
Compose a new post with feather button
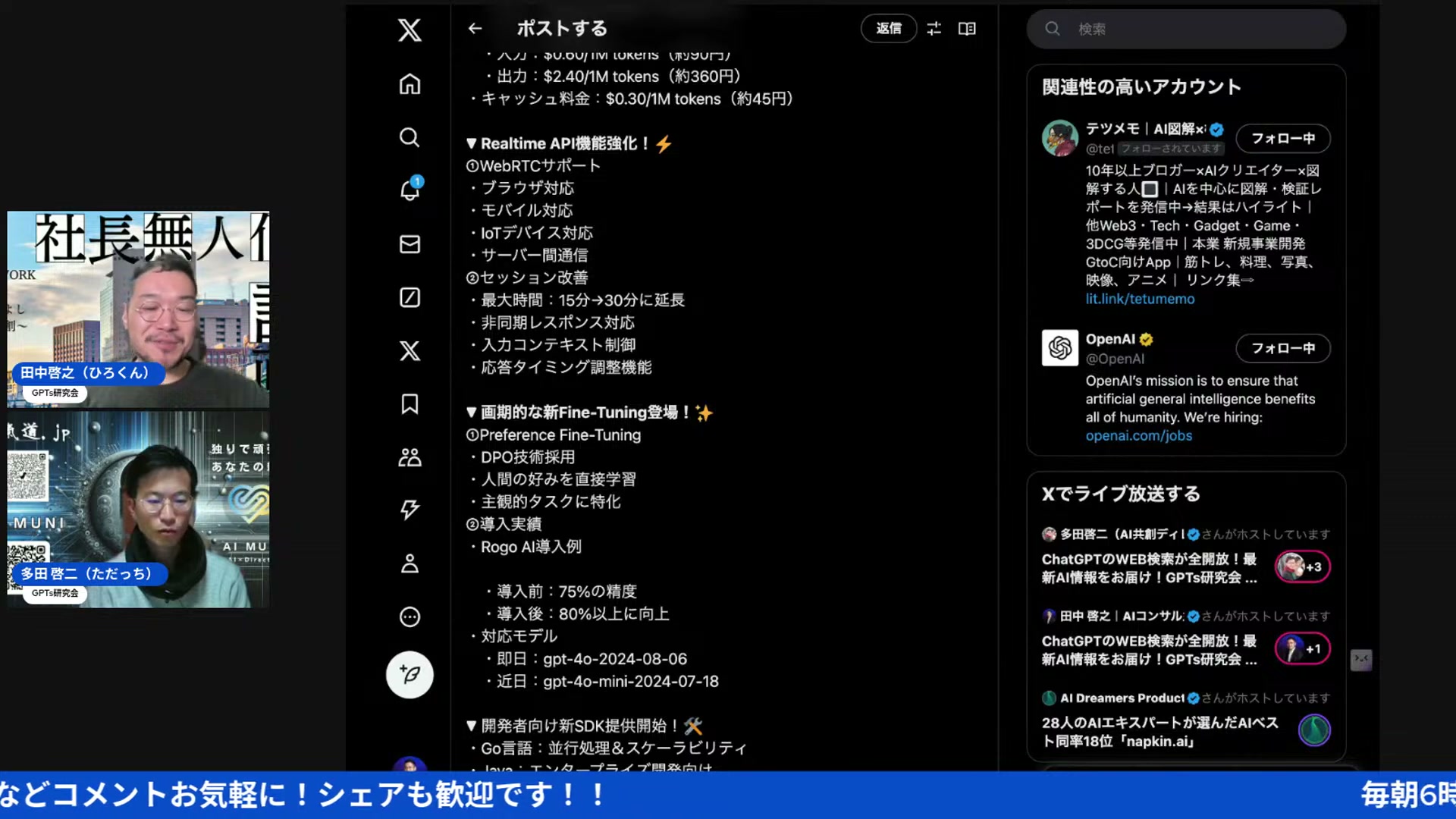(x=409, y=674)
